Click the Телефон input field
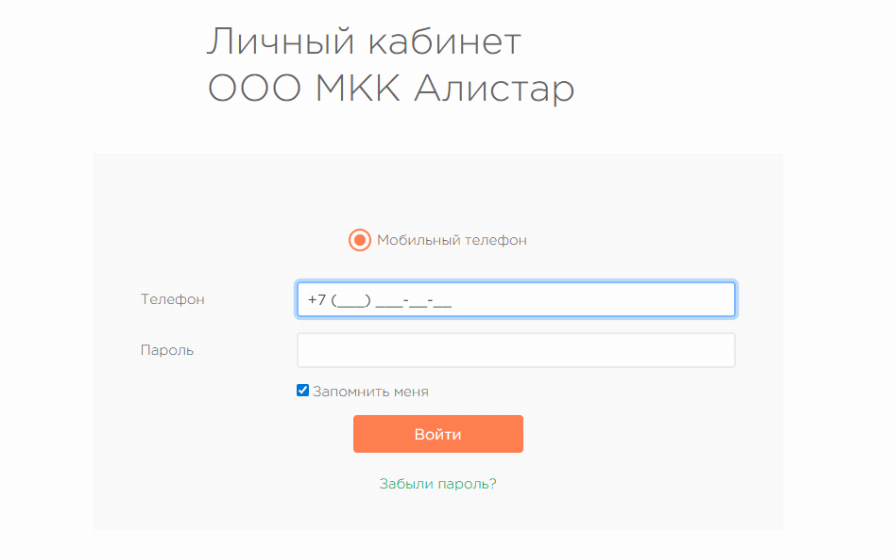Viewport: 896px width, 558px height. tap(516, 299)
